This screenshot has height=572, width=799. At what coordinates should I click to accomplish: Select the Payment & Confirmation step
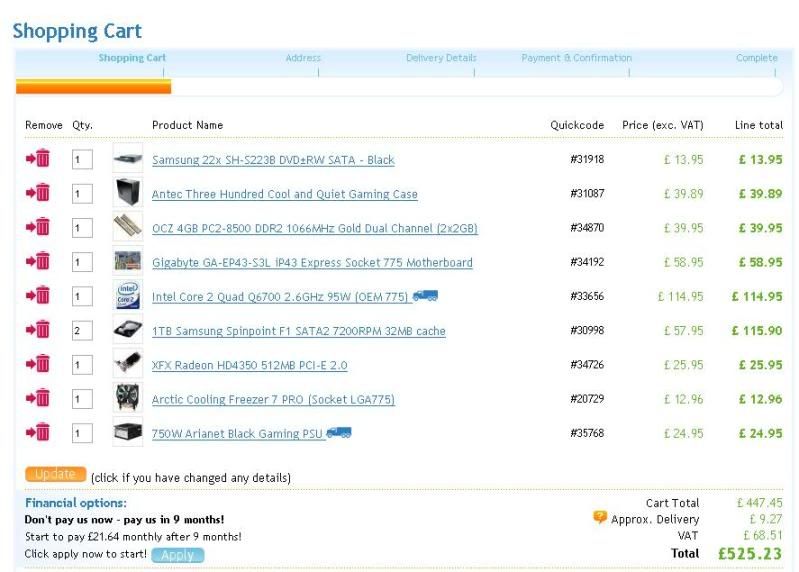click(x=577, y=58)
